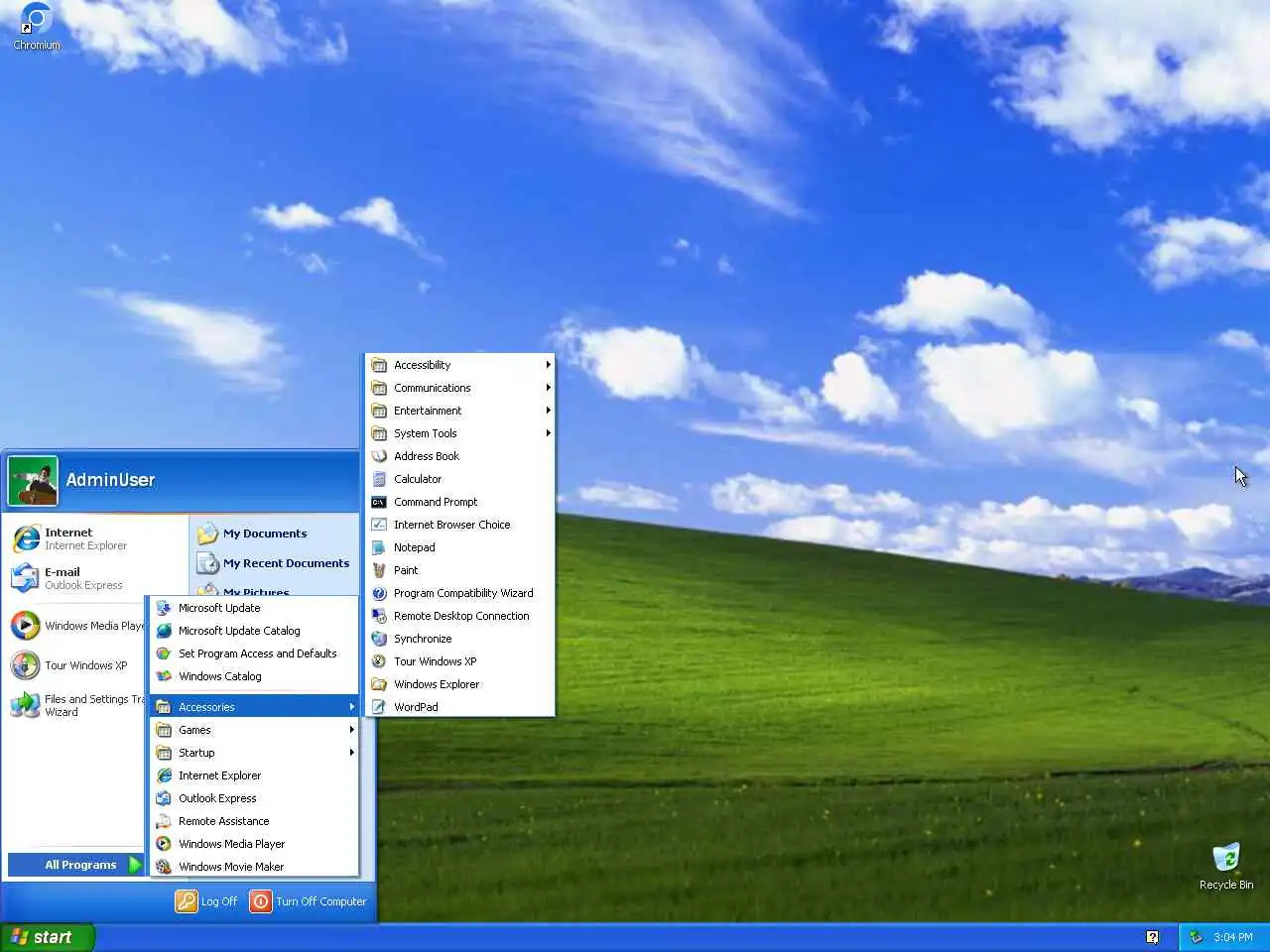Open Files and Settings Transfer Wizard
1270x952 pixels.
tap(76, 705)
